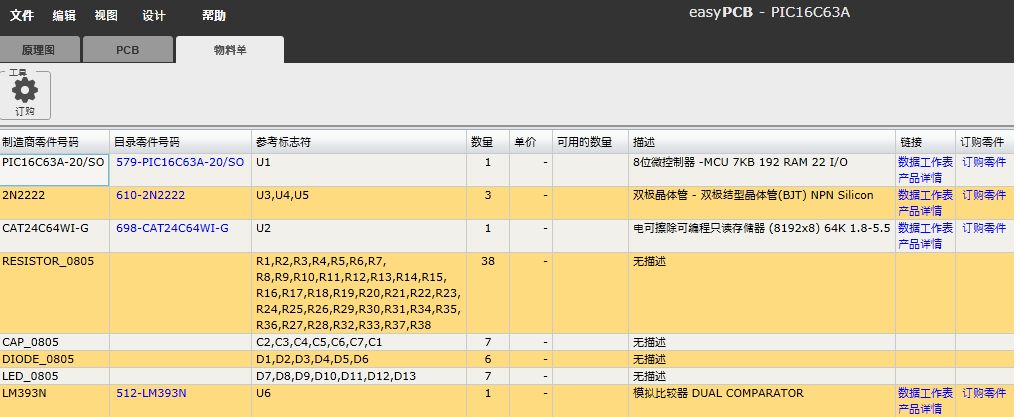Open the 编辑 menu

64,16
